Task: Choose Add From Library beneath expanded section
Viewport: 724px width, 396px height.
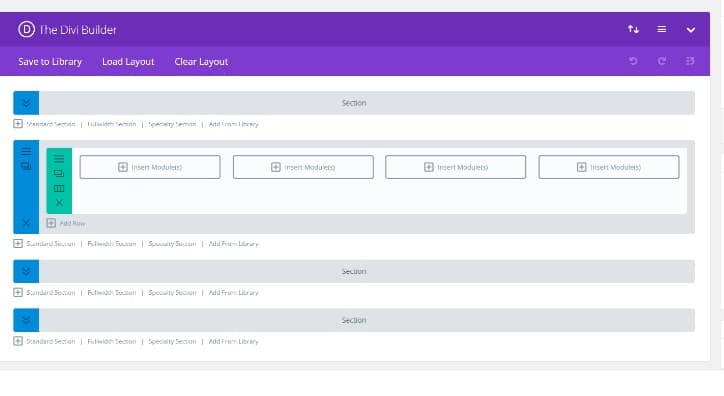Action: 234,244
